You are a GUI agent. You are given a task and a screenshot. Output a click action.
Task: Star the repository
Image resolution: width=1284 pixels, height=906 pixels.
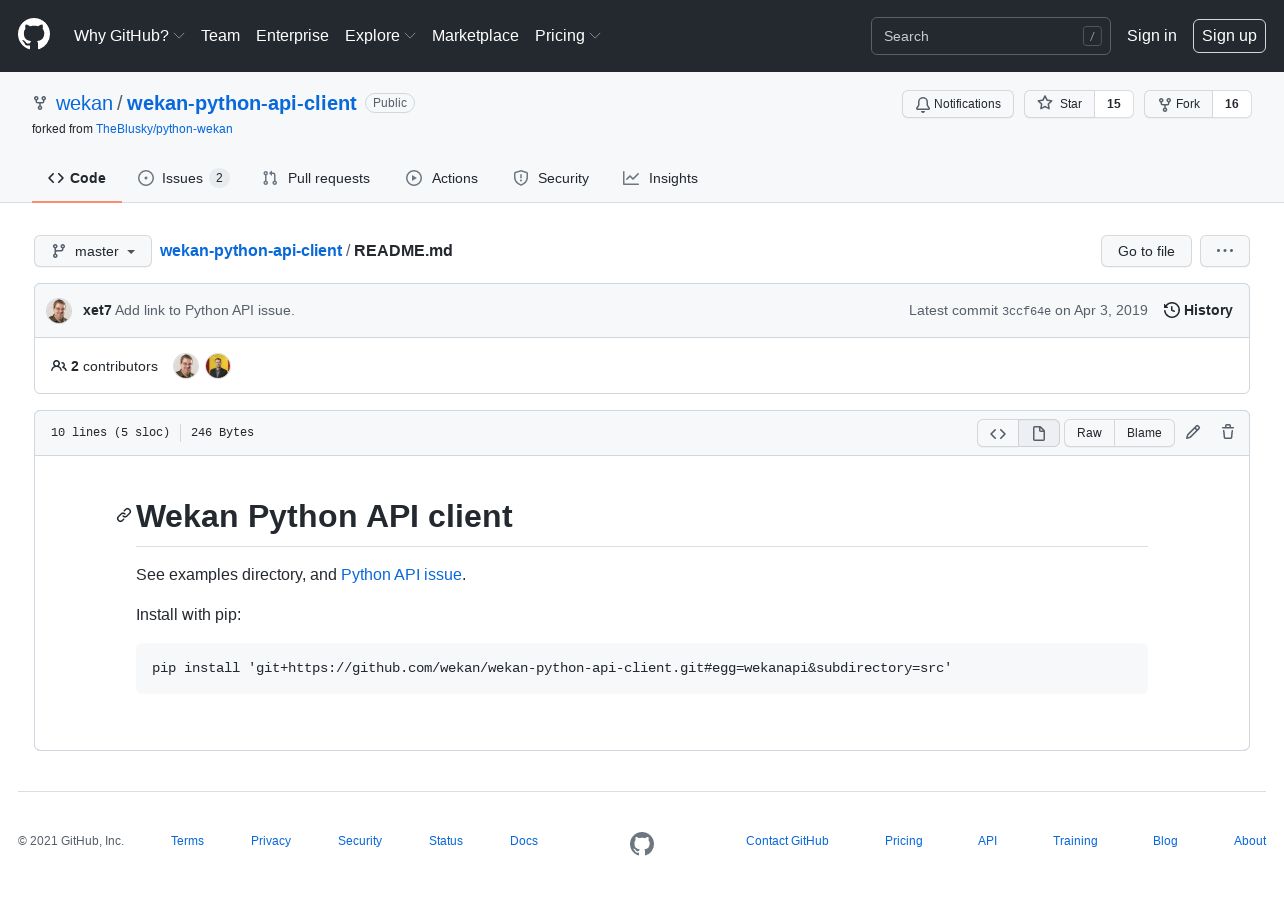1059,104
